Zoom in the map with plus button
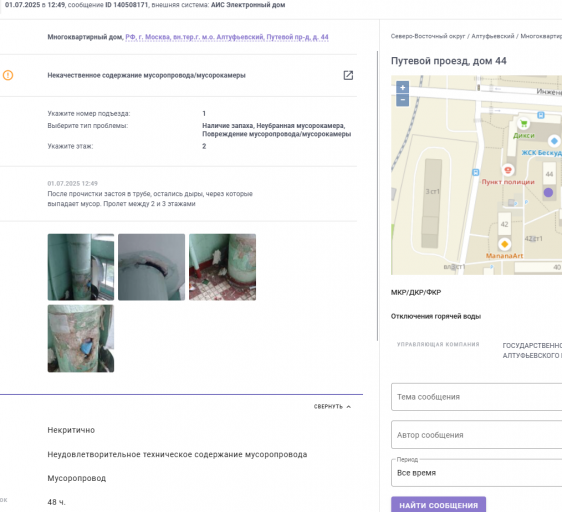Screen dimensions: 562x512 tap(403, 87)
